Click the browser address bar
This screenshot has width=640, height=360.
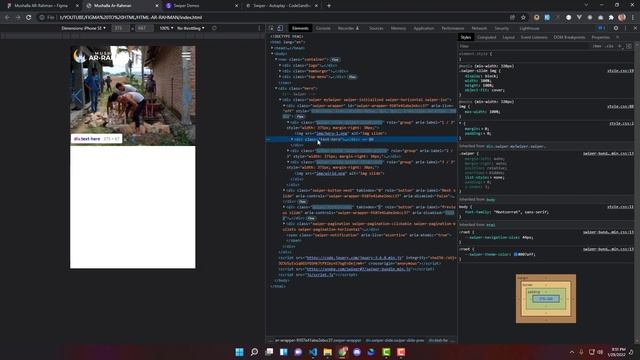click(282, 18)
